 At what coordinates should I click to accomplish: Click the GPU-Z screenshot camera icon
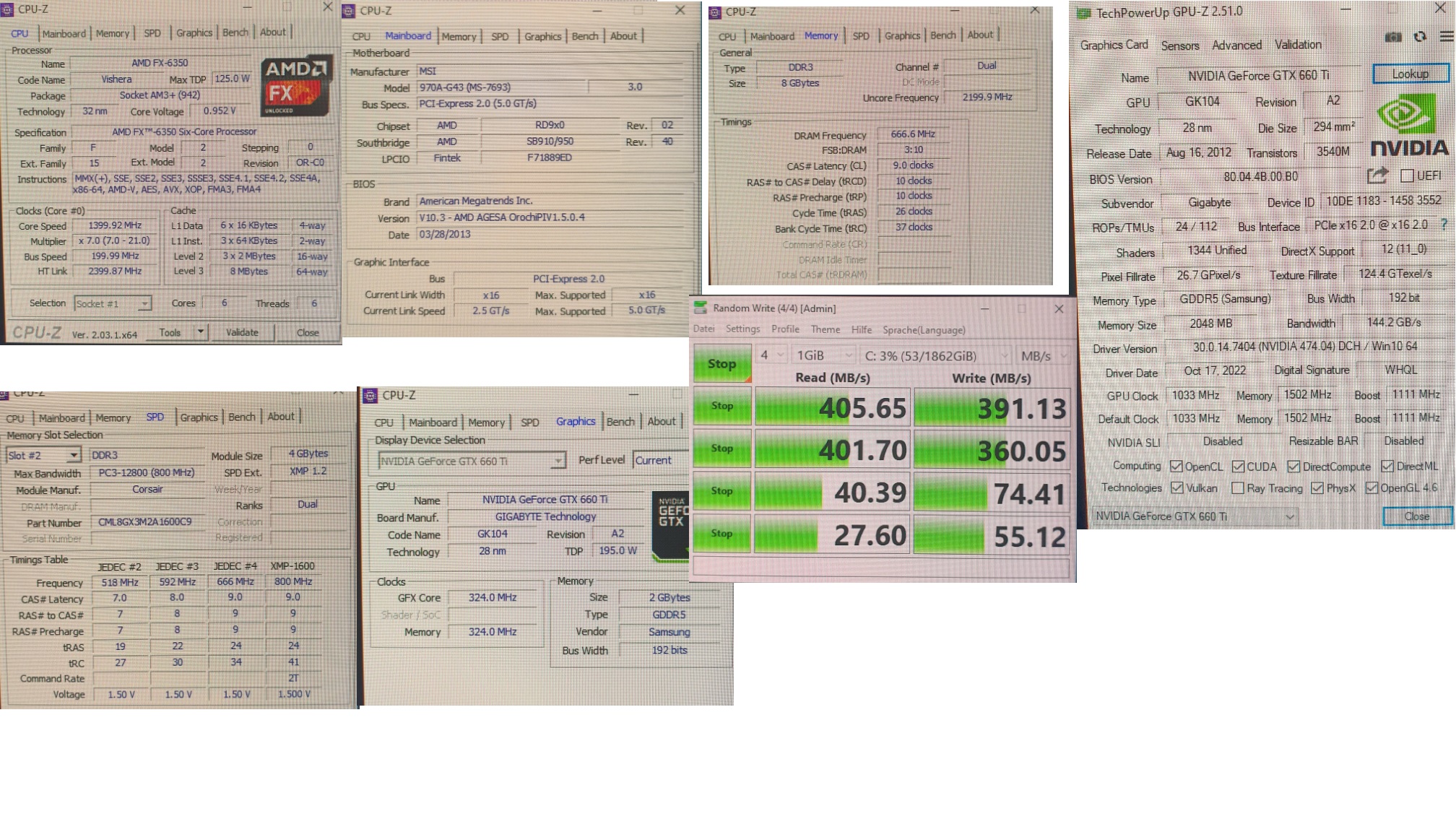(1393, 37)
